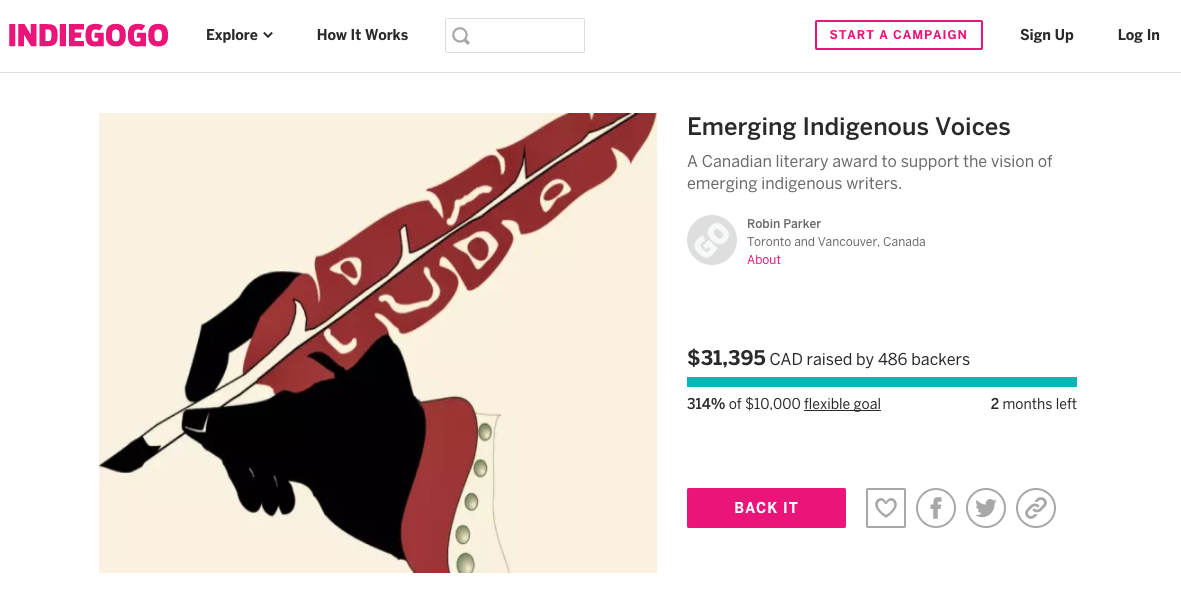Save campaign with the heart icon
The width and height of the screenshot is (1181, 591).
click(x=886, y=507)
